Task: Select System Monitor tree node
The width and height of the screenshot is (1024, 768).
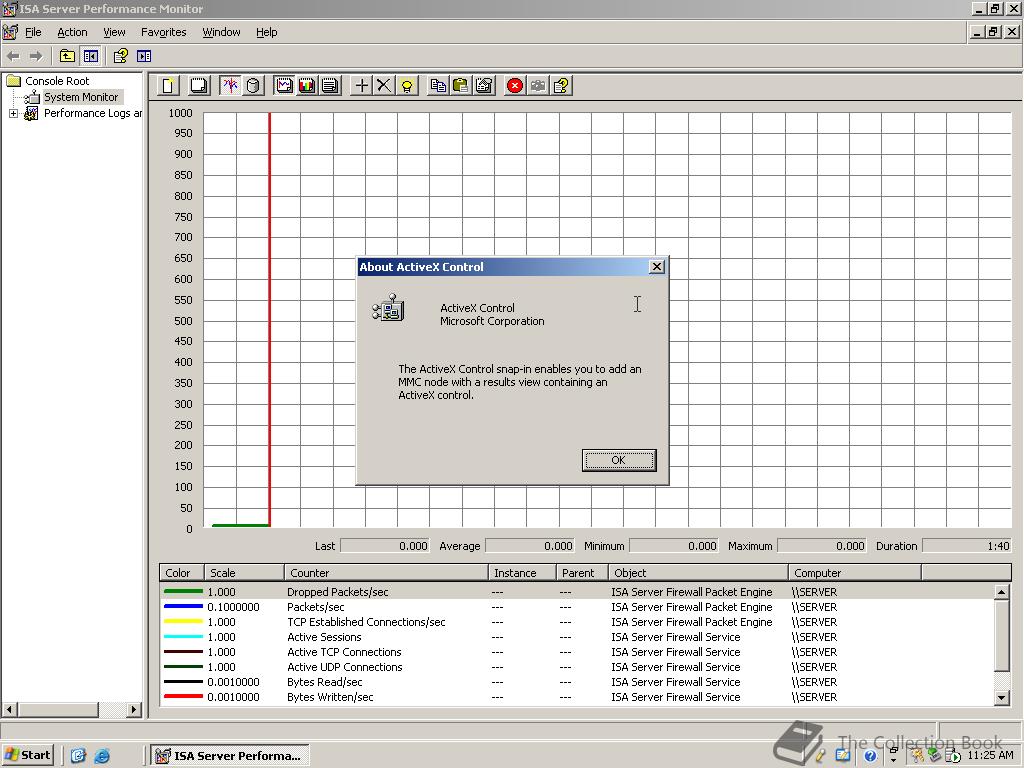Action: 81,97
